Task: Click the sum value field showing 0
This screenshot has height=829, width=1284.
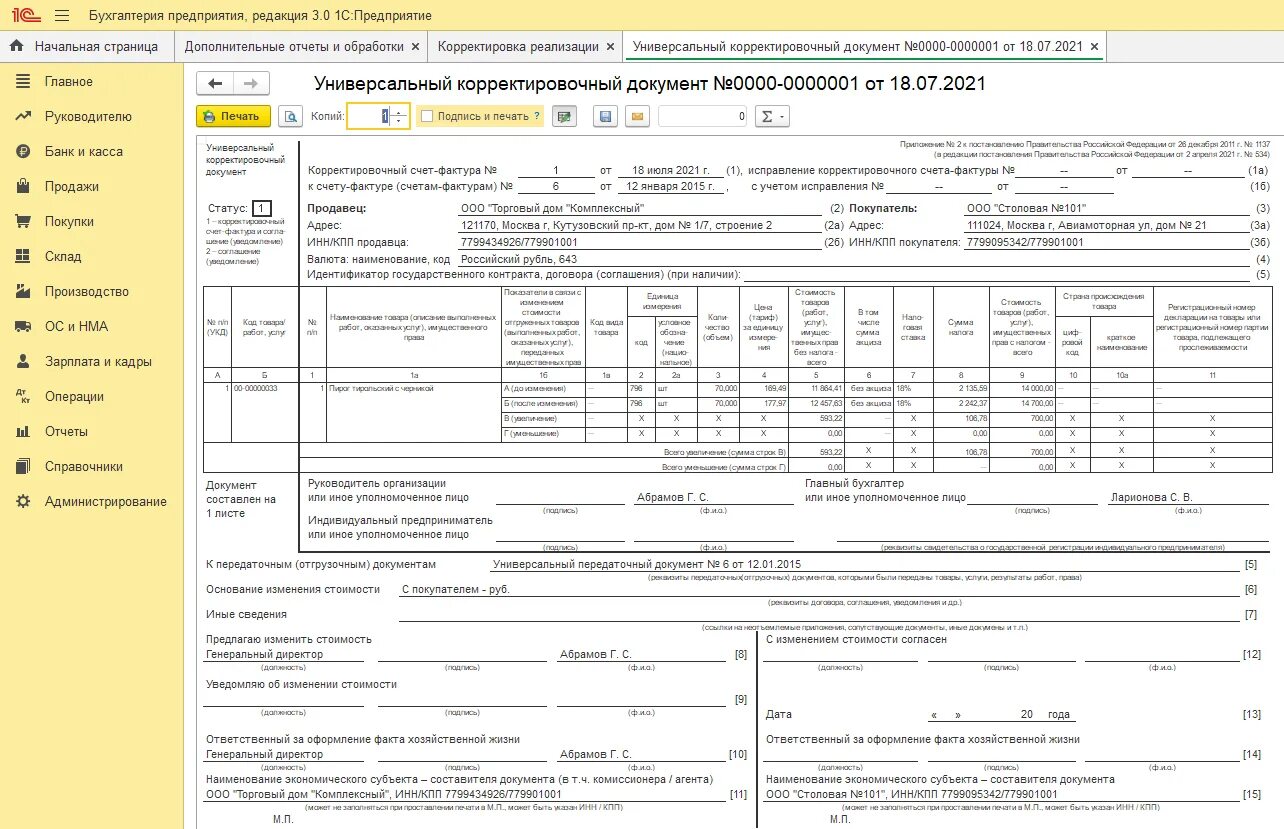Action: click(703, 116)
